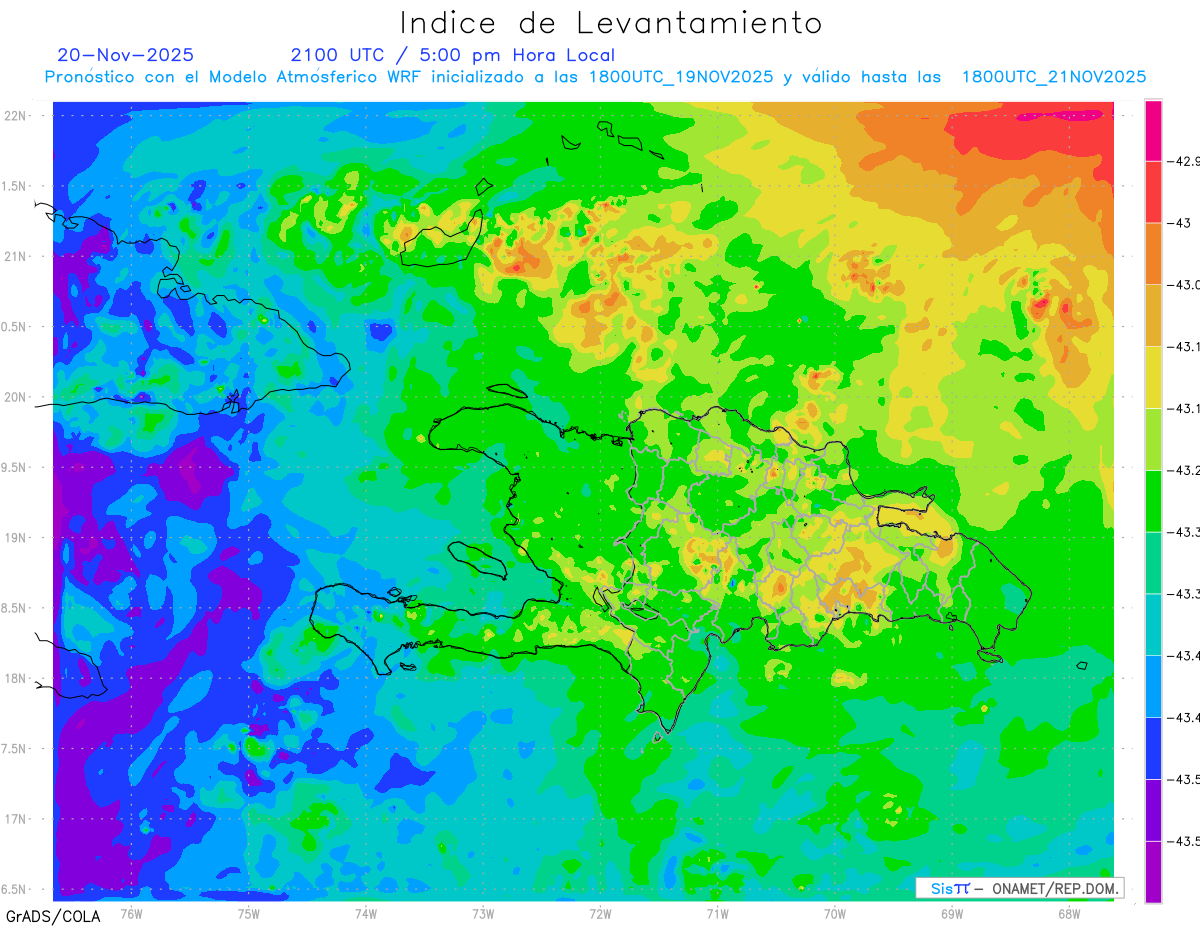
Task: Click the '-43' color bar value
Action: click(1179, 223)
